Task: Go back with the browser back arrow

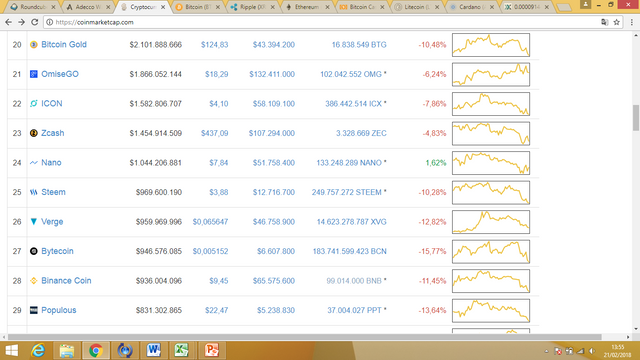Action: point(9,22)
